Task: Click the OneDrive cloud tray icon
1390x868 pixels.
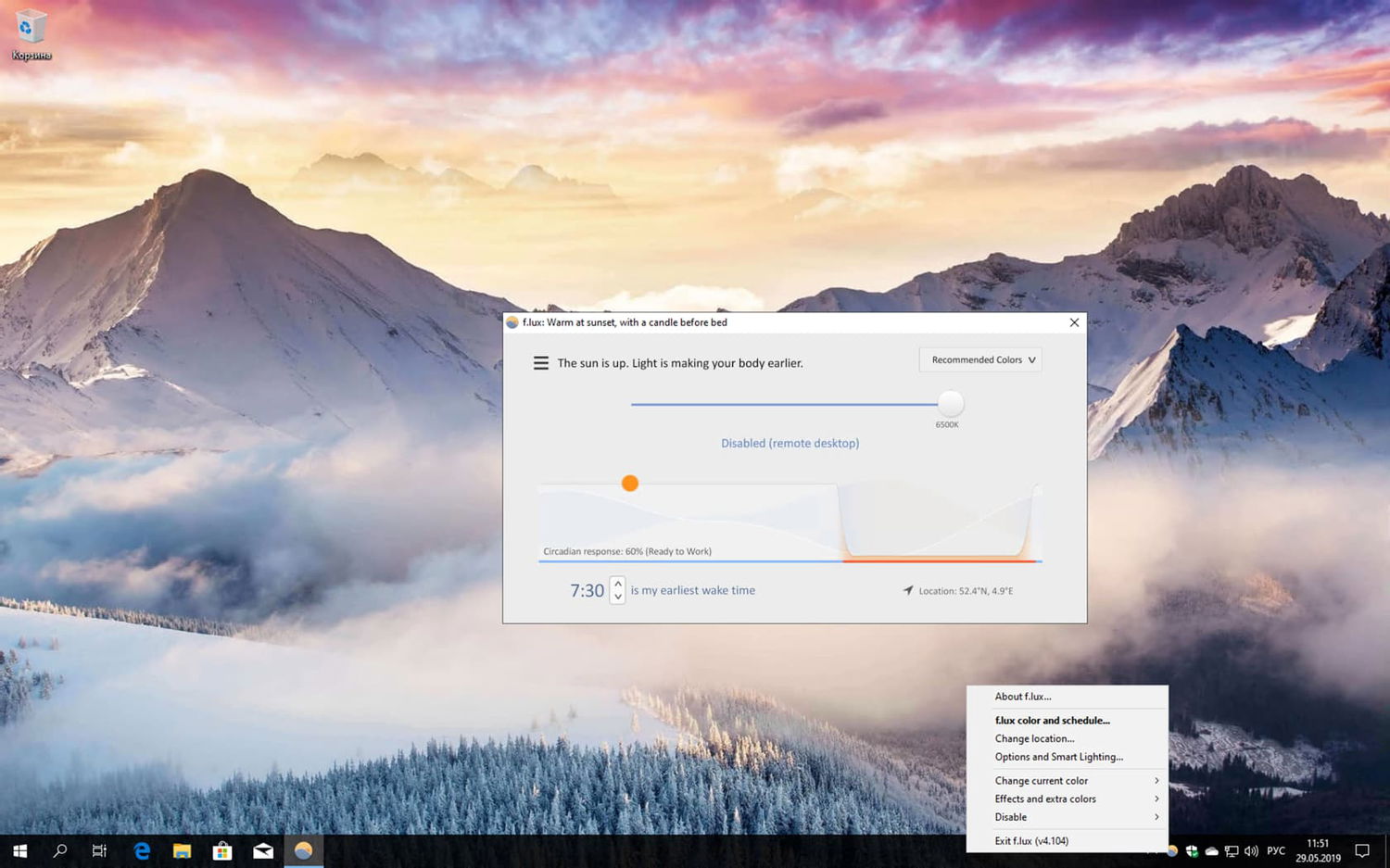Action: tap(1211, 850)
